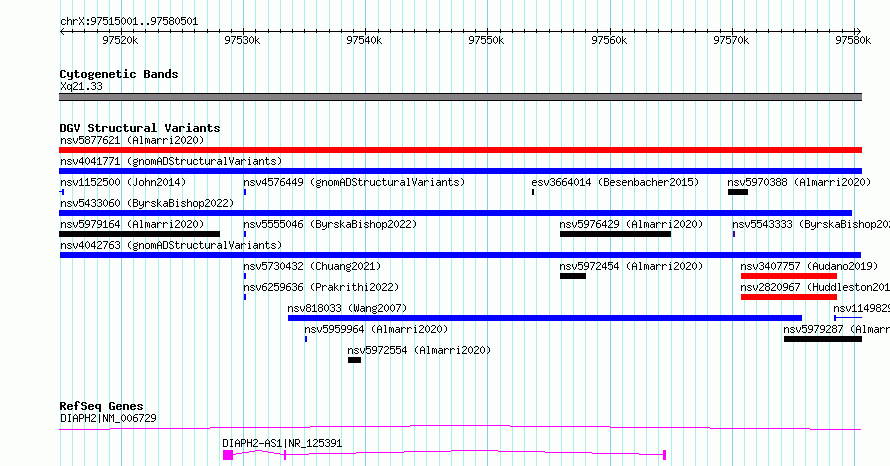Screen dimensions: 890x466
Task: Click the chrX:97515001..97580501 region label
Action: (x=129, y=22)
